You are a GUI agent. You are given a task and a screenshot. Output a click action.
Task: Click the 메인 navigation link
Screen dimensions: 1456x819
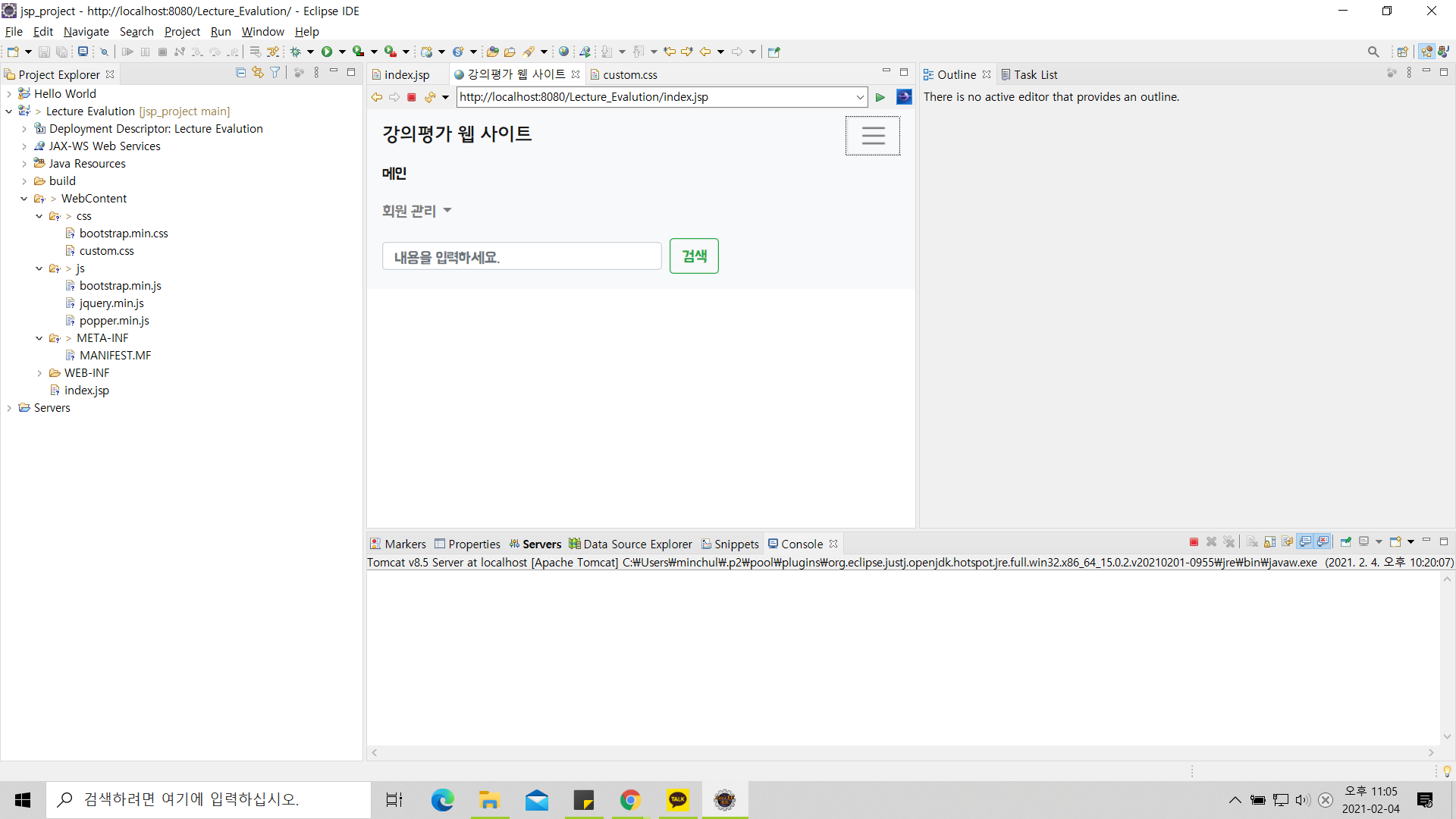394,174
